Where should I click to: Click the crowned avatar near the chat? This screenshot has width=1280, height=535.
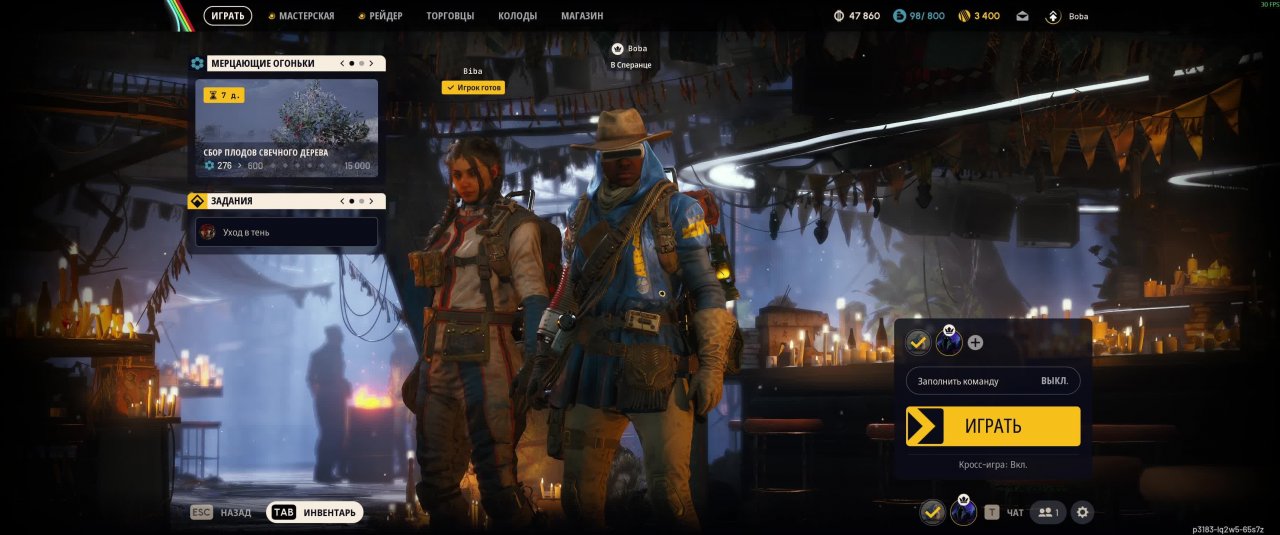click(x=963, y=510)
